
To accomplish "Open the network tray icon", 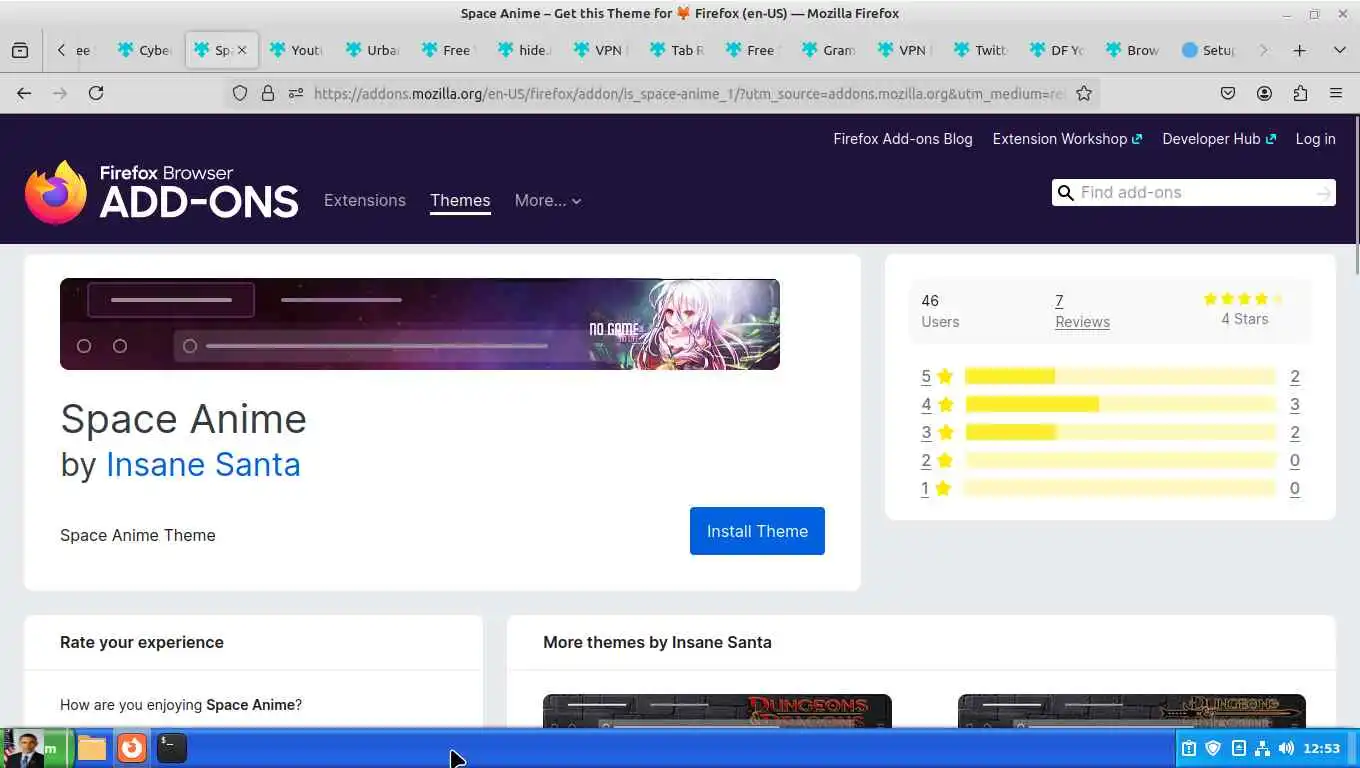I will click(1262, 748).
